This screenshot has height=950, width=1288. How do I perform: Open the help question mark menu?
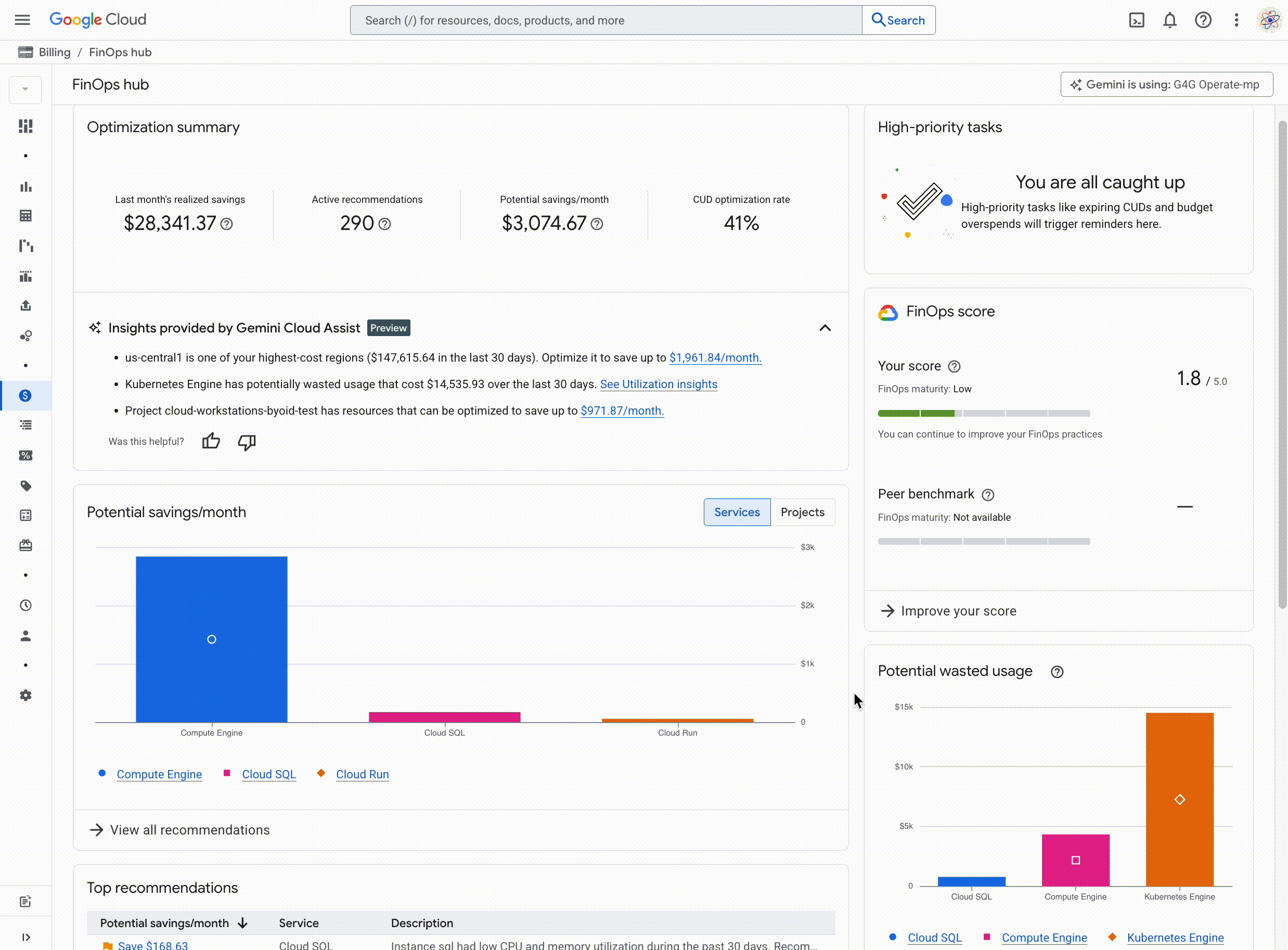tap(1203, 20)
